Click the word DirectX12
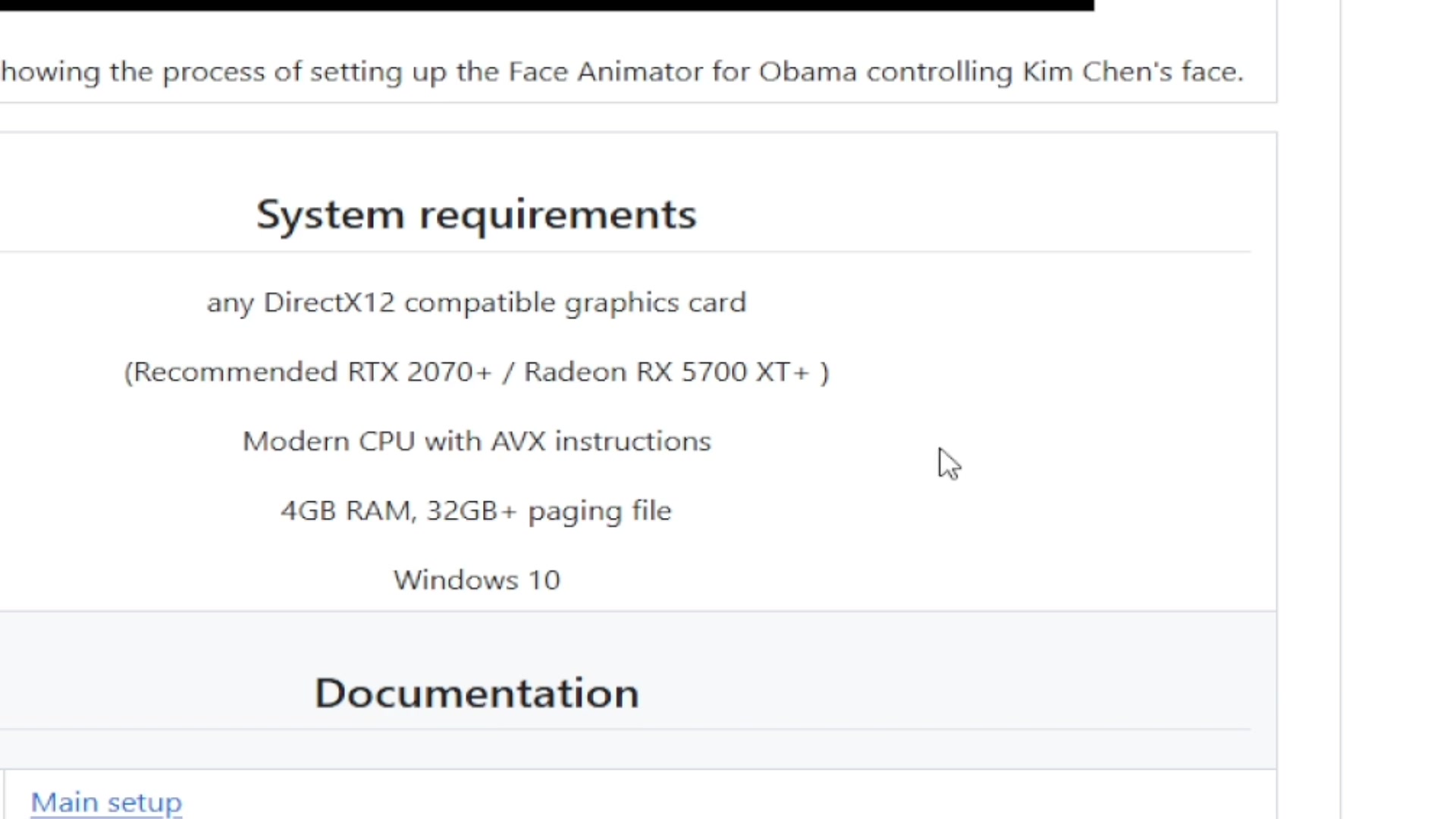Viewport: 1456px width, 819px height. tap(329, 303)
